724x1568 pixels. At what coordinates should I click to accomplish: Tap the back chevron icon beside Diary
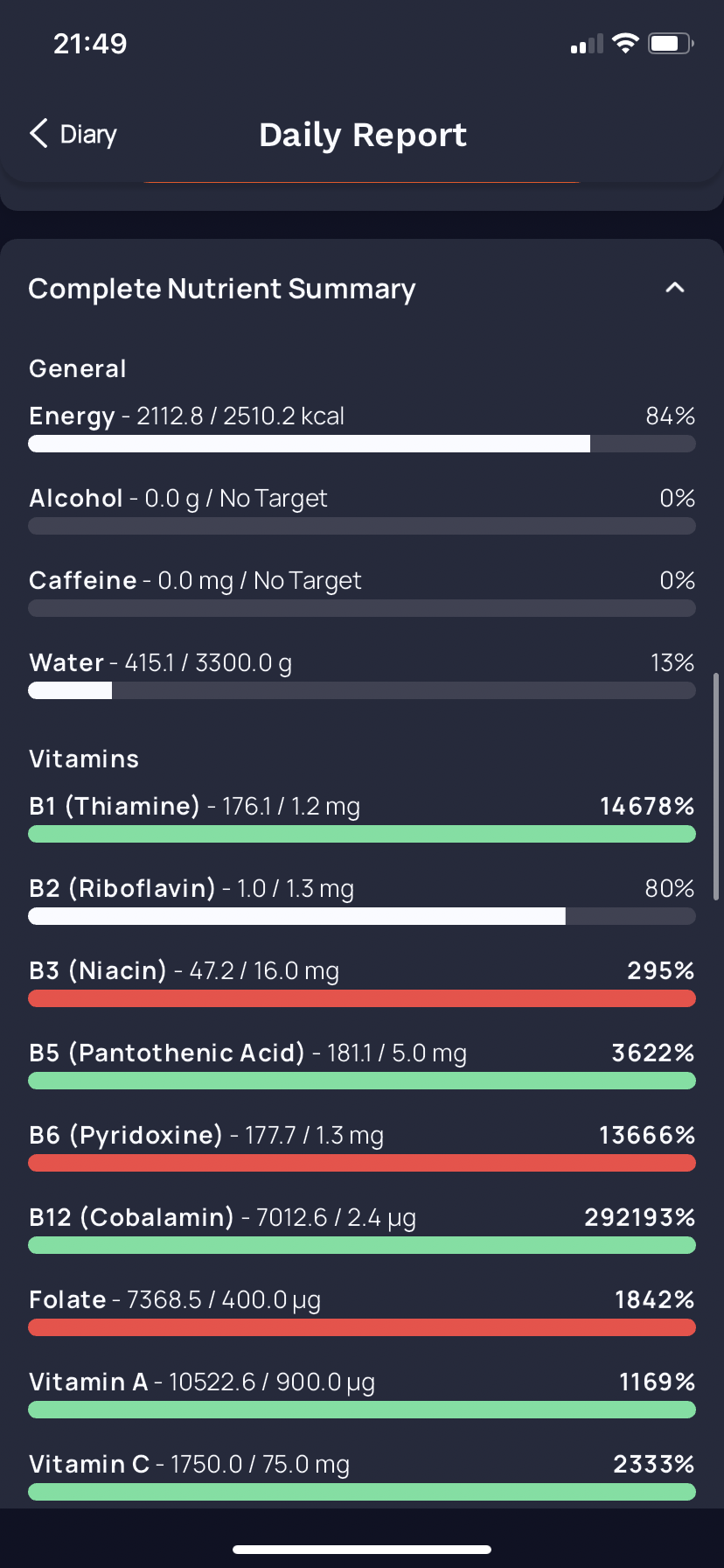[x=38, y=134]
